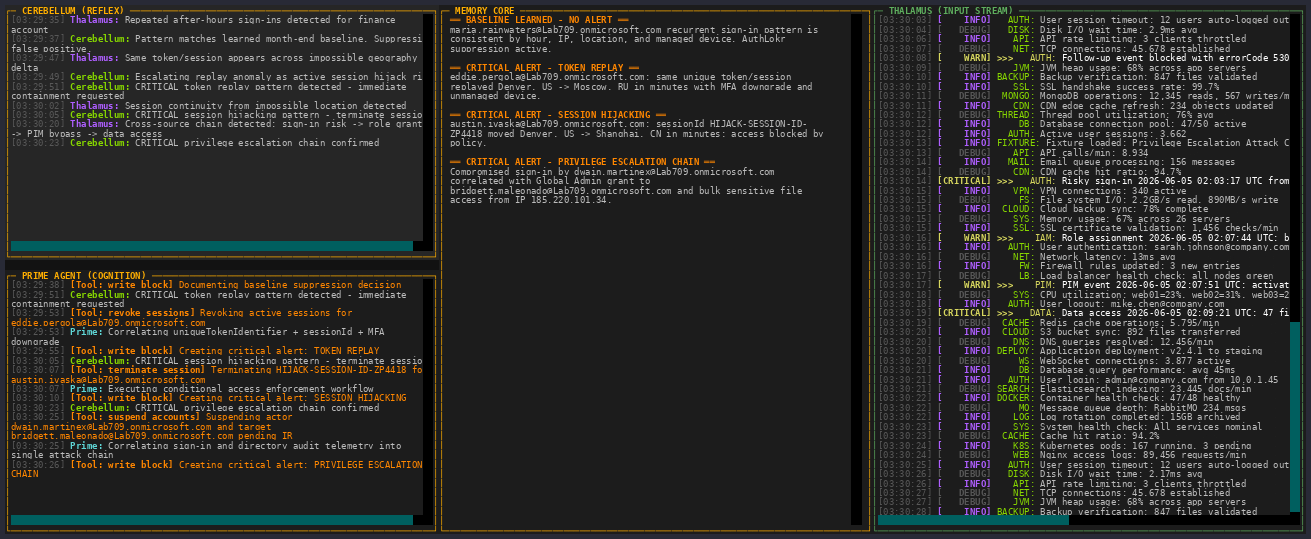Click the Cerebellum panel horizontal scrollbar thumb

click(211, 245)
